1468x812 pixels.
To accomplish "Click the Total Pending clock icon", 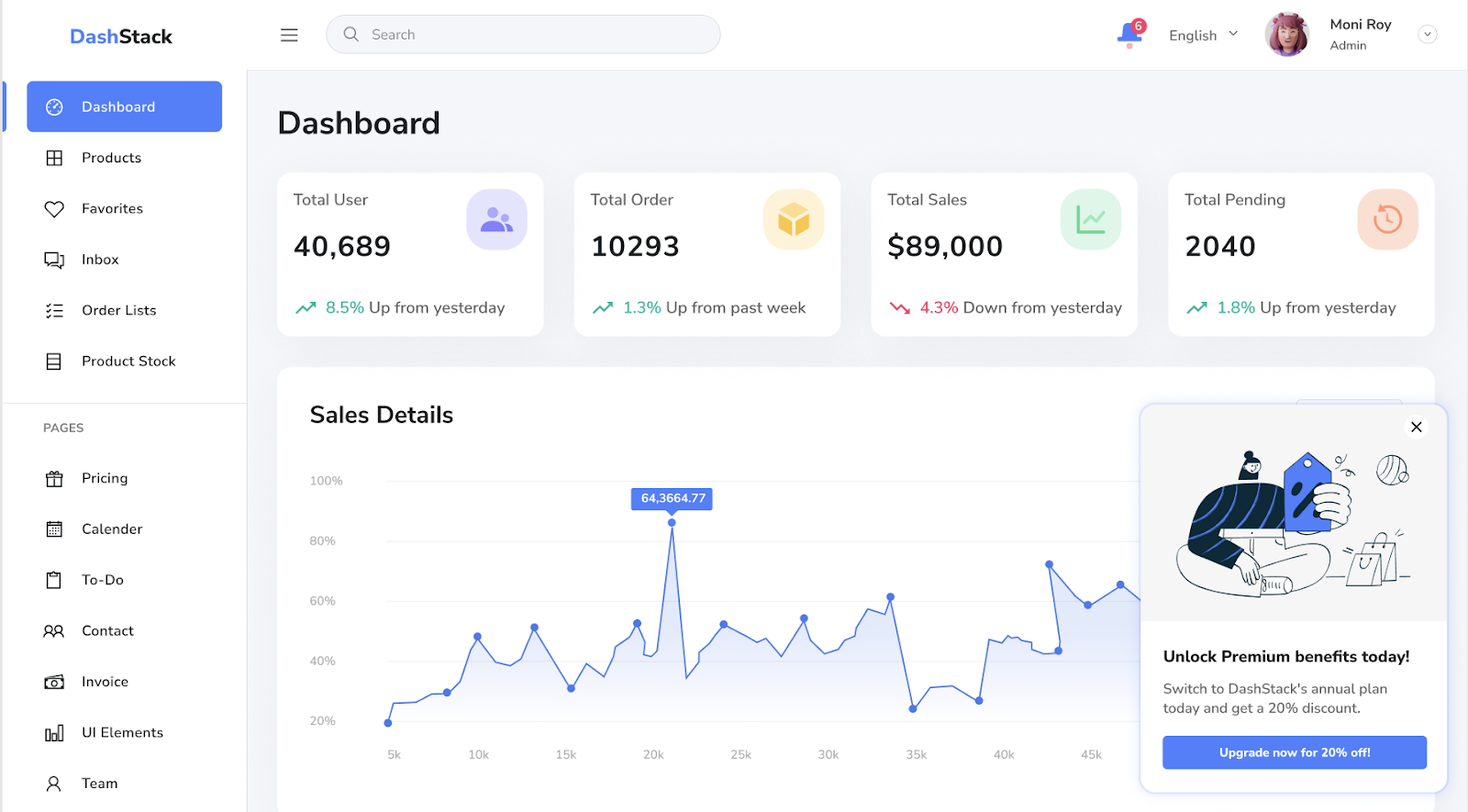I will 1387,219.
